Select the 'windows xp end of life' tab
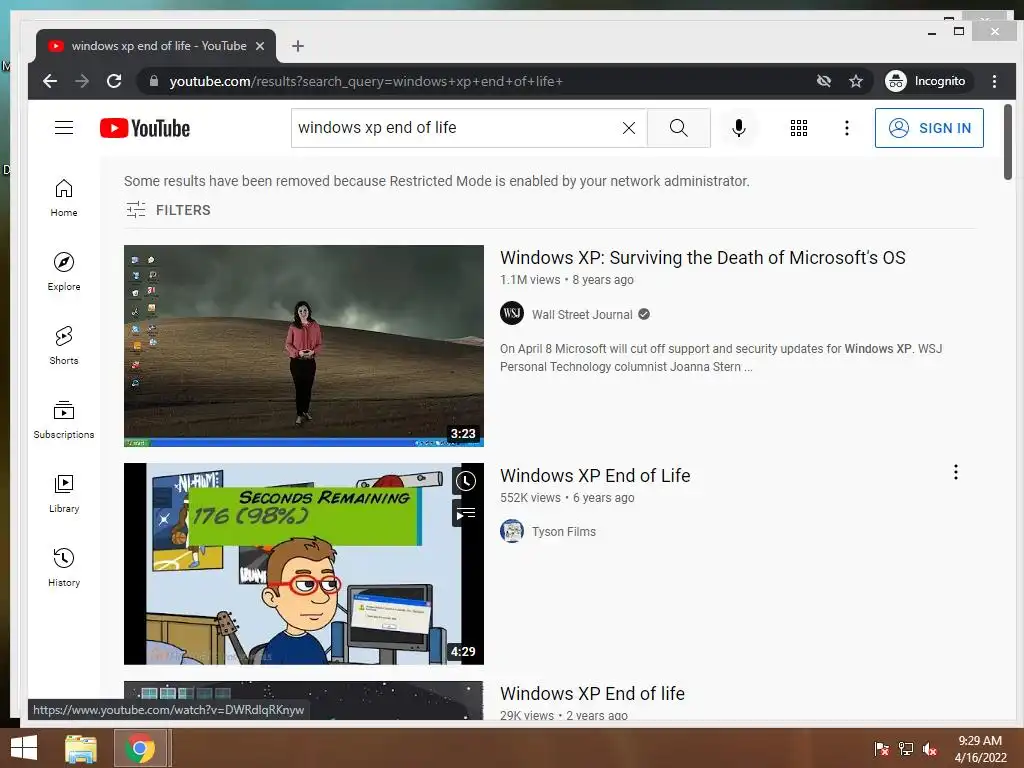 pos(157,46)
